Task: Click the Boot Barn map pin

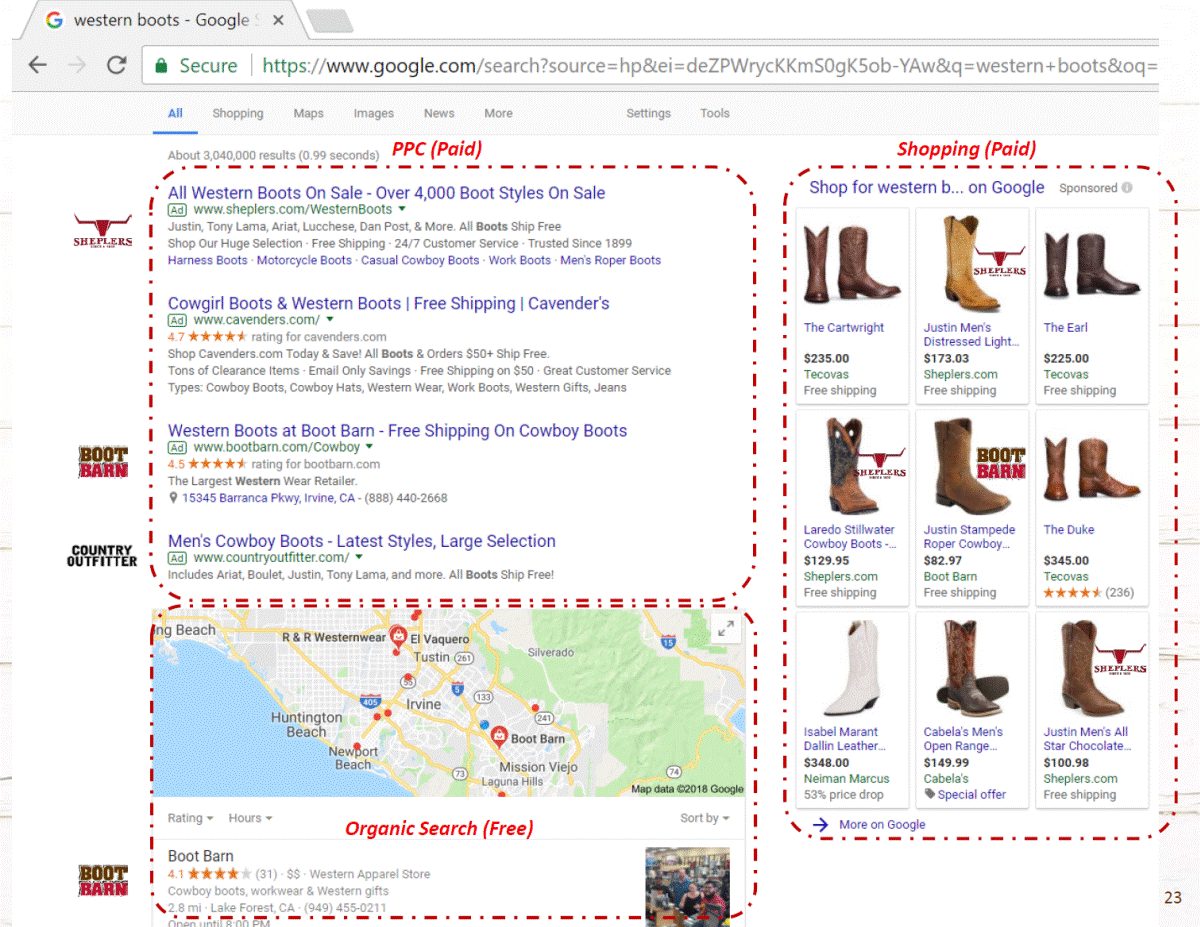Action: pyautogui.click(x=499, y=737)
